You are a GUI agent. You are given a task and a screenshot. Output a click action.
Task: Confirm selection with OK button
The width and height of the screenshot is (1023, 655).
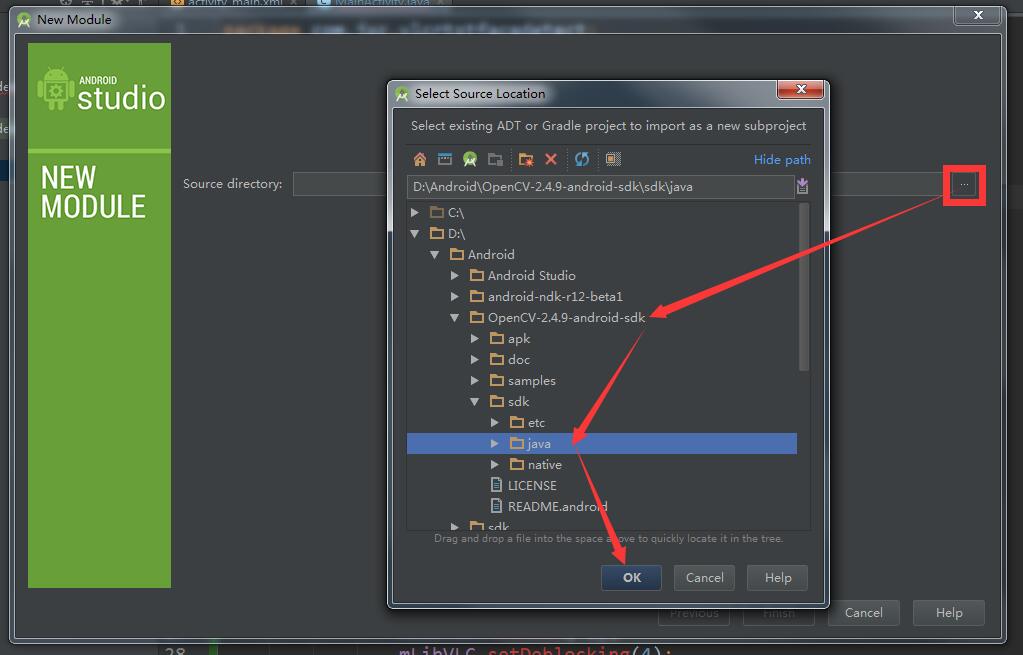[631, 577]
